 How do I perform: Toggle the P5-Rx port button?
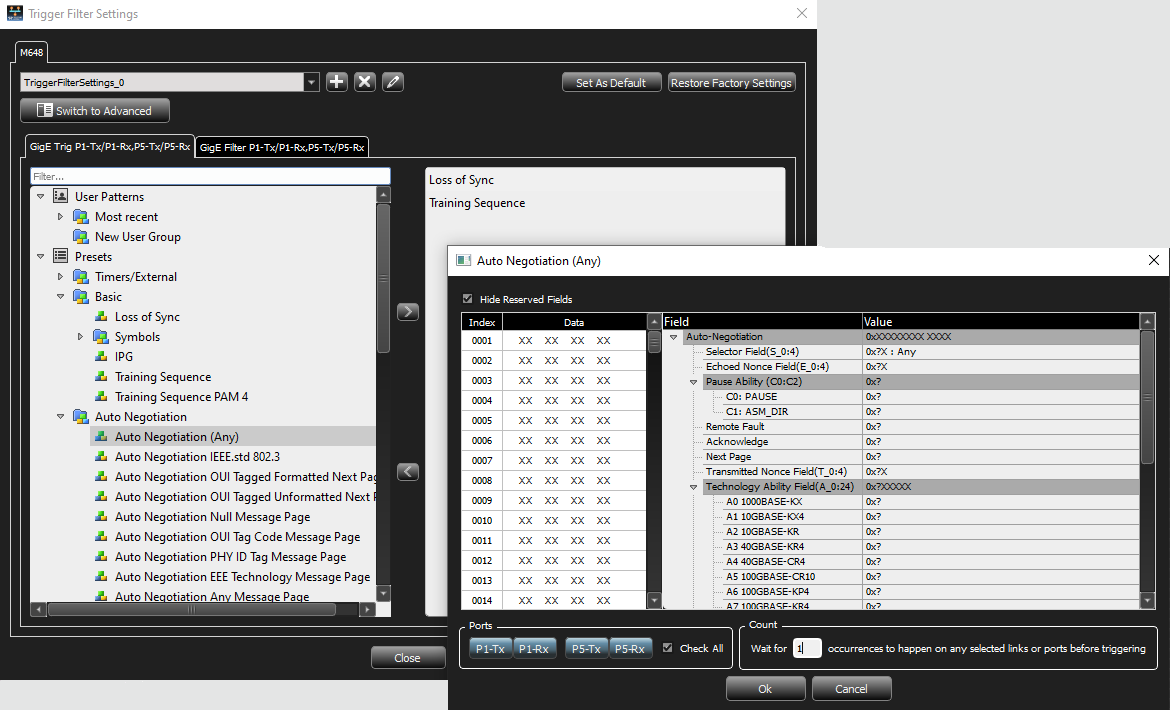pyautogui.click(x=631, y=649)
